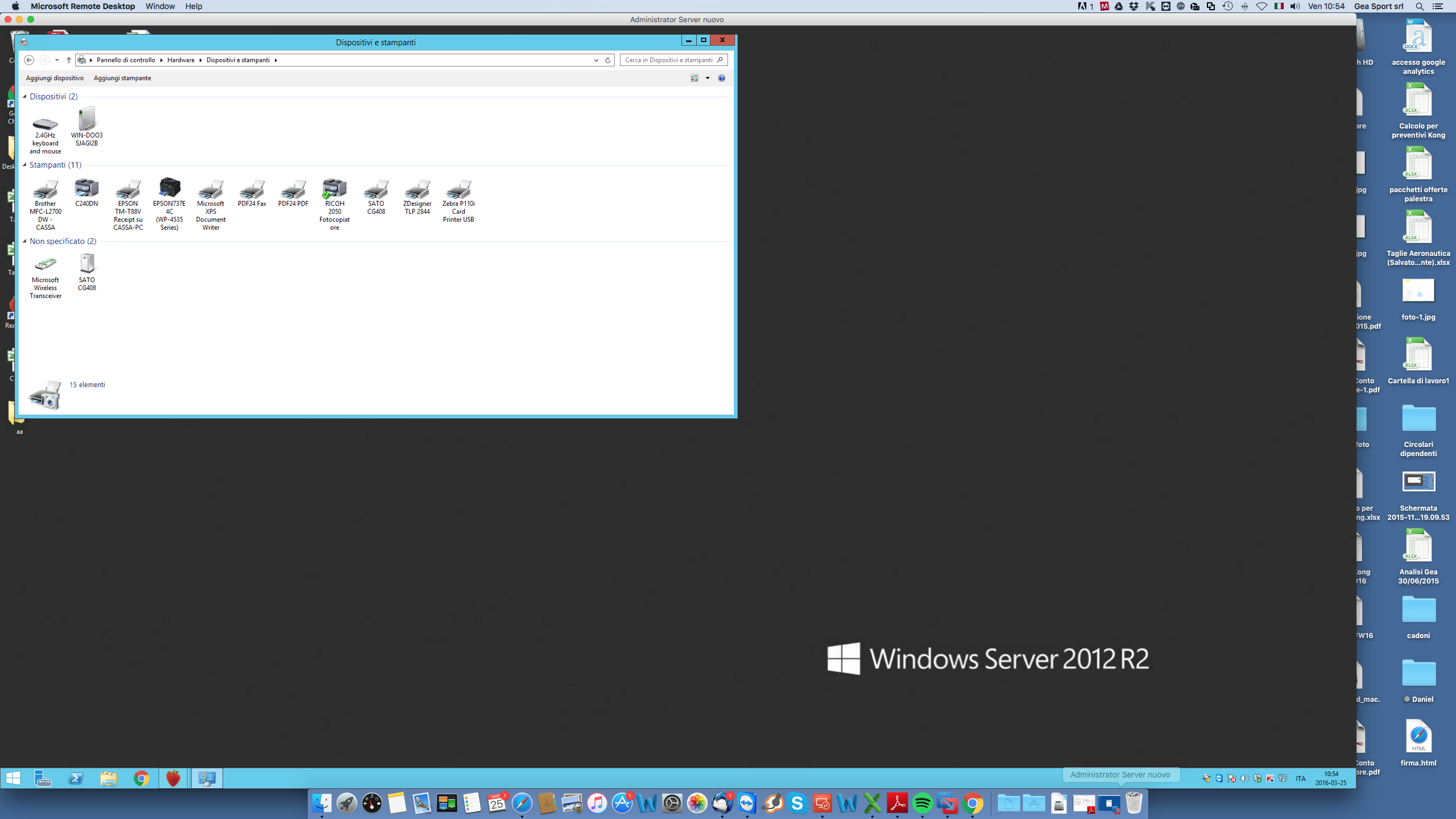Click Aggiungi dispositivo
Viewport: 1456px width, 819px height.
(55, 78)
